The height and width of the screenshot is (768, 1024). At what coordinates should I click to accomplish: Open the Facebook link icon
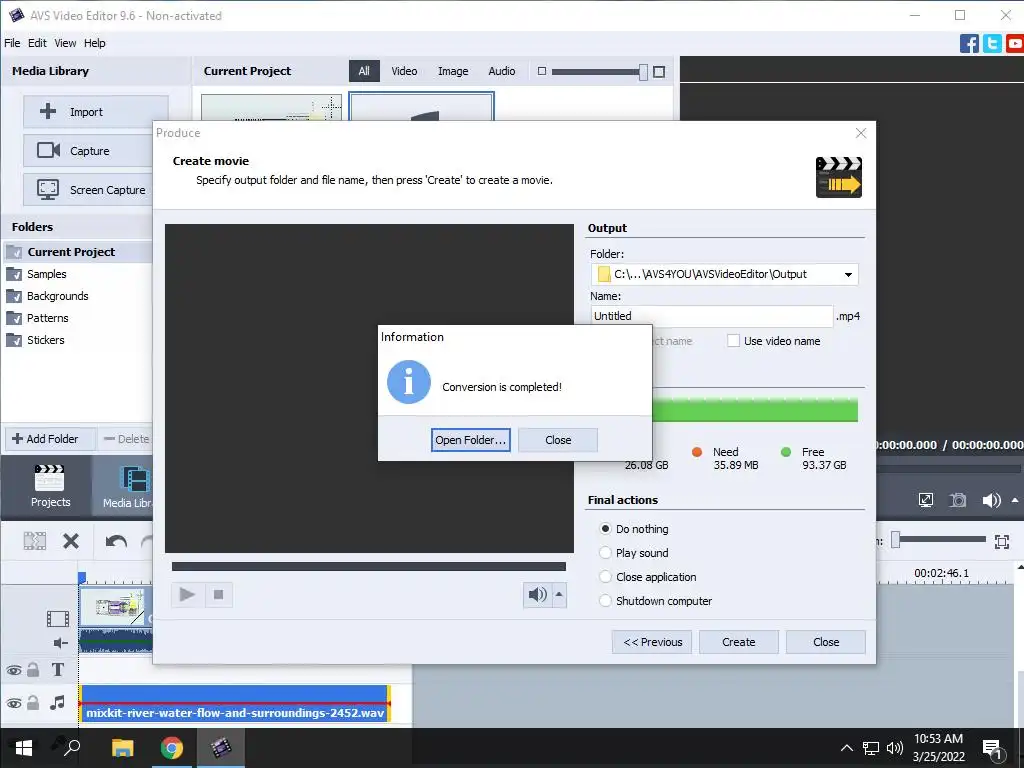click(969, 44)
